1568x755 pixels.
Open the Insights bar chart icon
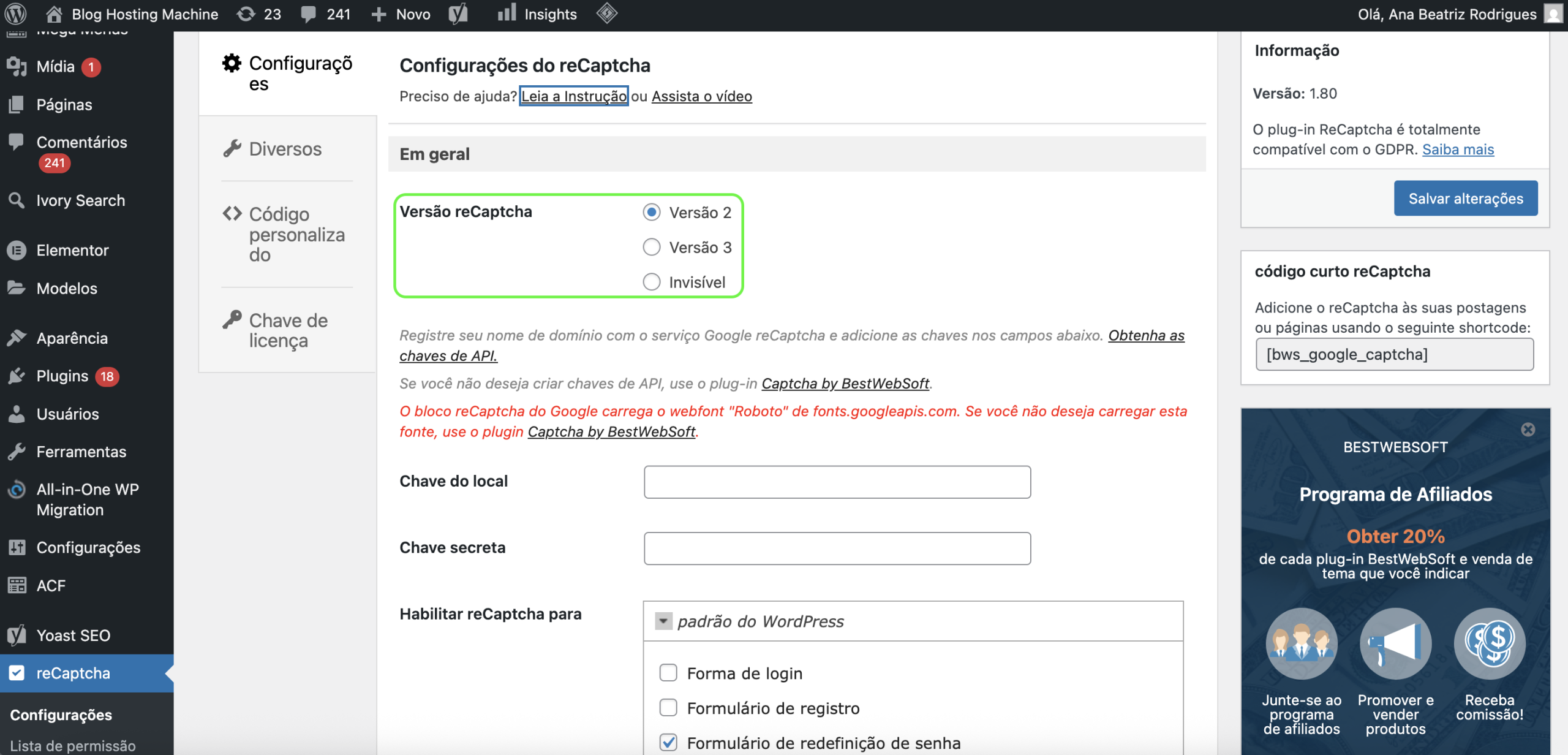point(507,13)
